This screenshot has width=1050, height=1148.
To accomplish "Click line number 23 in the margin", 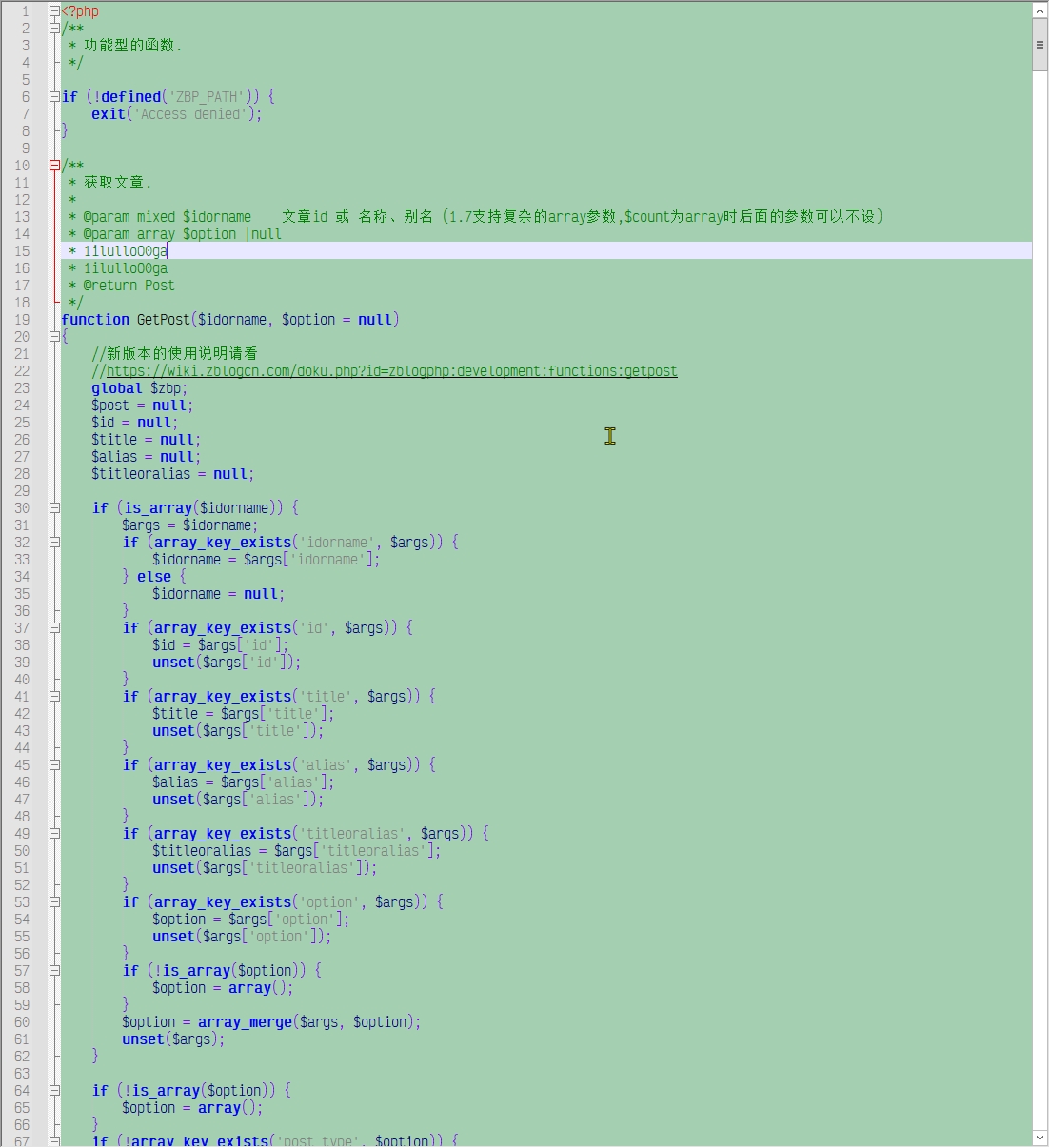I will (x=22, y=388).
